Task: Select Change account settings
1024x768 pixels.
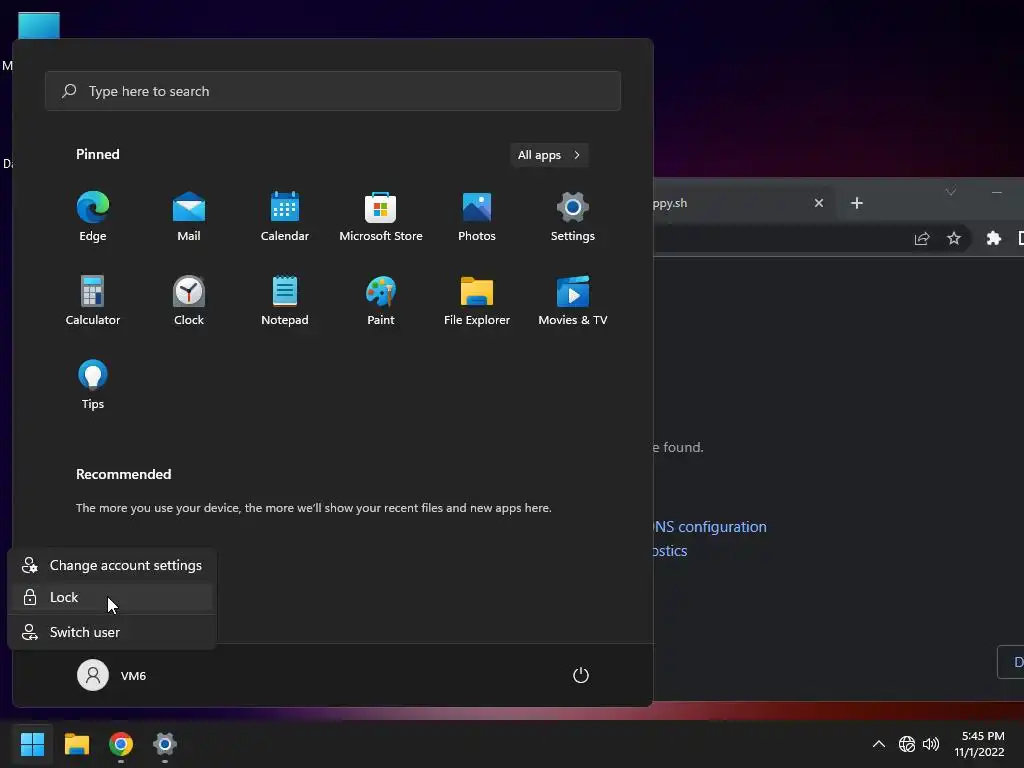Action: tap(112, 566)
